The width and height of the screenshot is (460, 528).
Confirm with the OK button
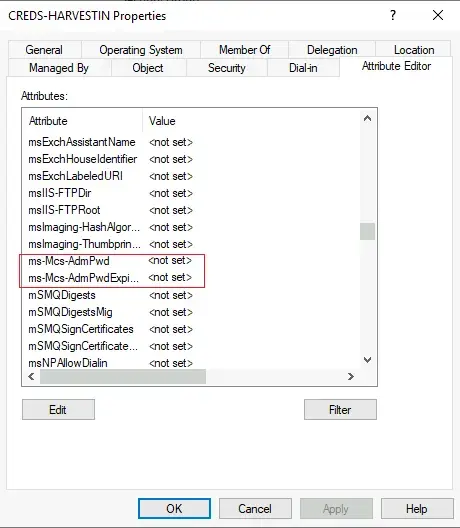[174, 508]
